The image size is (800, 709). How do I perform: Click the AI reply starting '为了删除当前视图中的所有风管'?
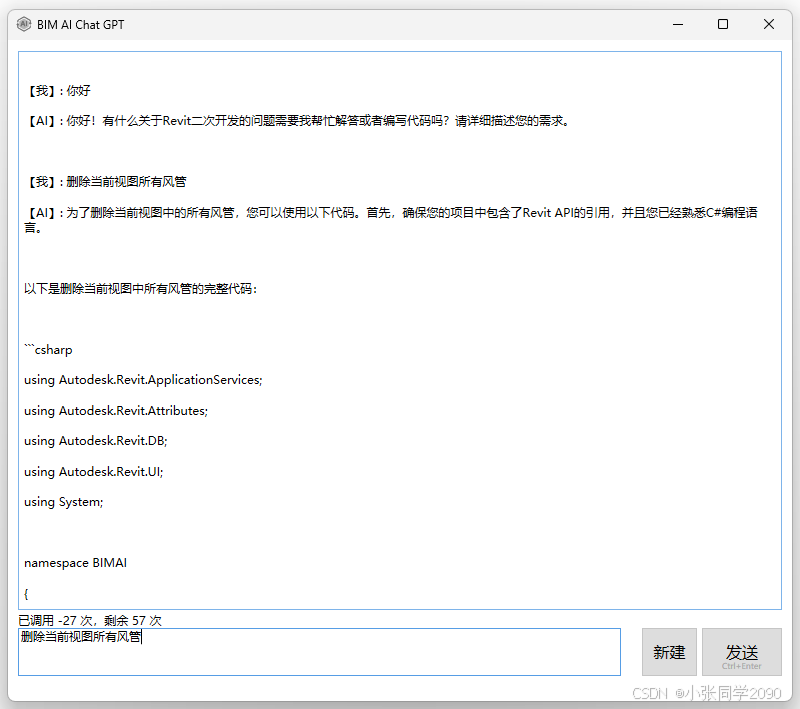391,220
